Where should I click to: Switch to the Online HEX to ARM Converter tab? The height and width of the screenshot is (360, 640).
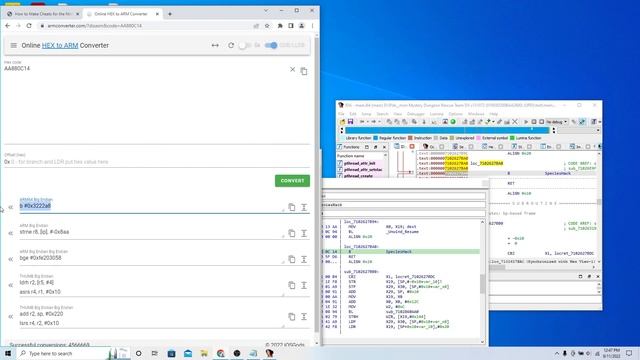point(122,14)
